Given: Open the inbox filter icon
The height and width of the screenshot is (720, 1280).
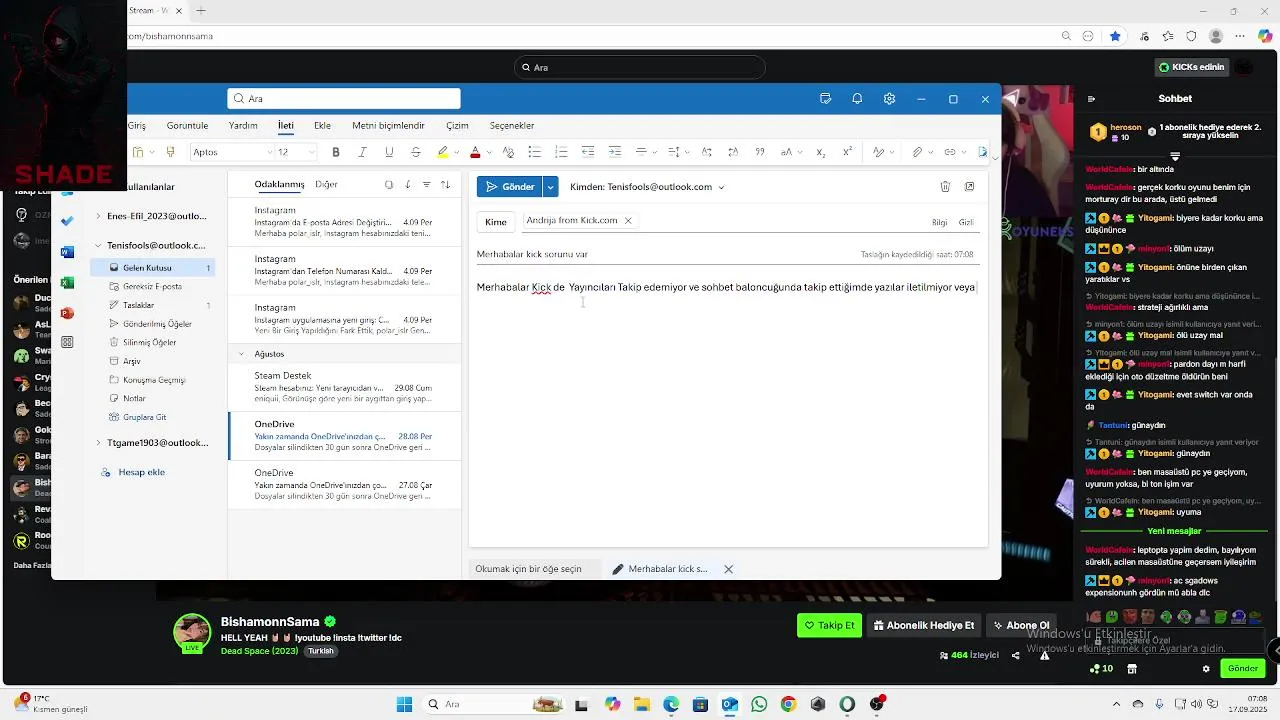Looking at the screenshot, I should click(x=427, y=184).
